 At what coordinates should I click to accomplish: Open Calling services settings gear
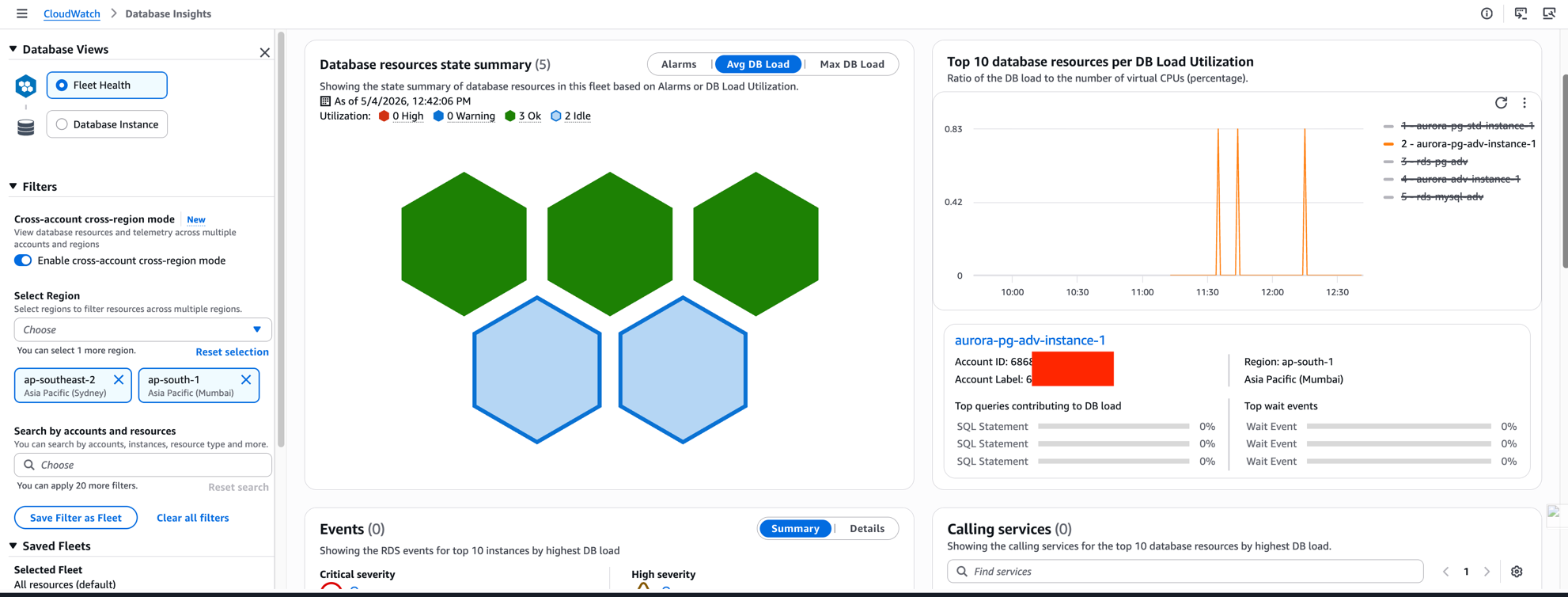click(x=1517, y=572)
